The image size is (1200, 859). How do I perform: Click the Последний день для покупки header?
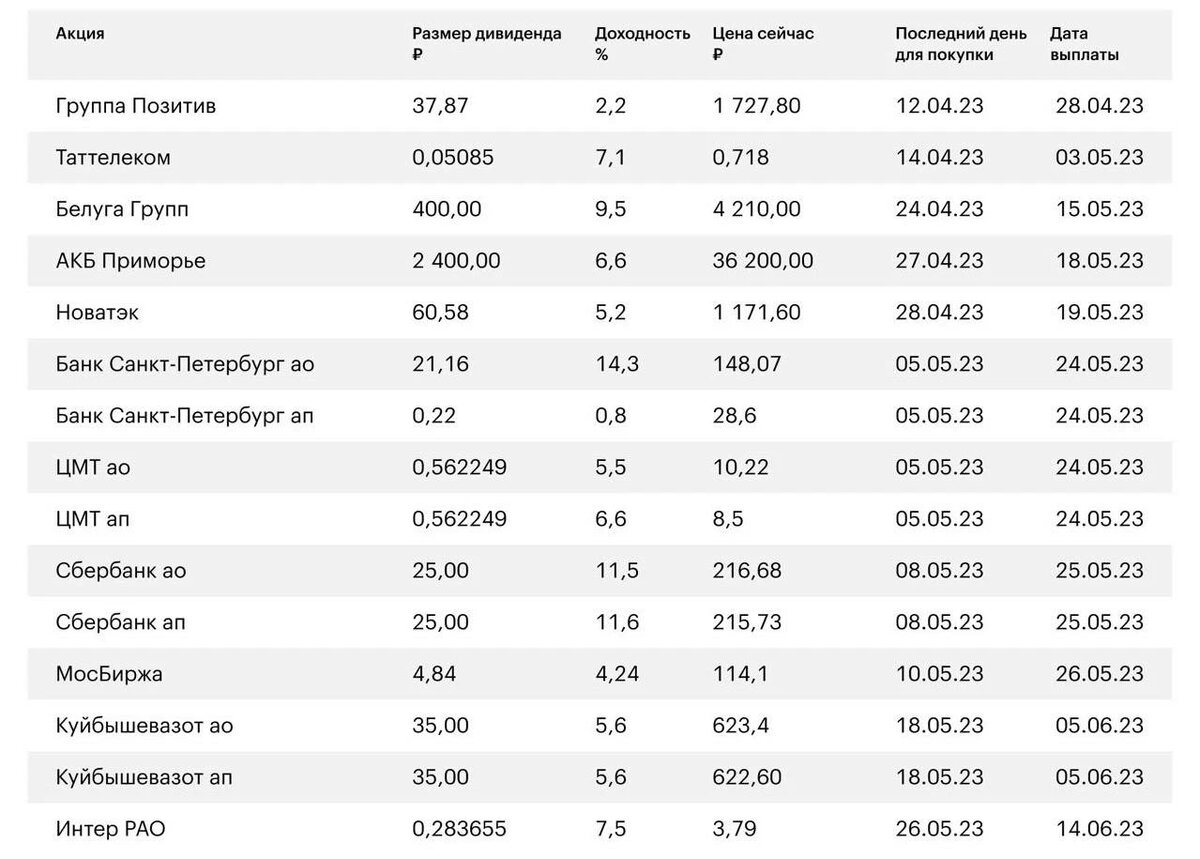pos(961,44)
